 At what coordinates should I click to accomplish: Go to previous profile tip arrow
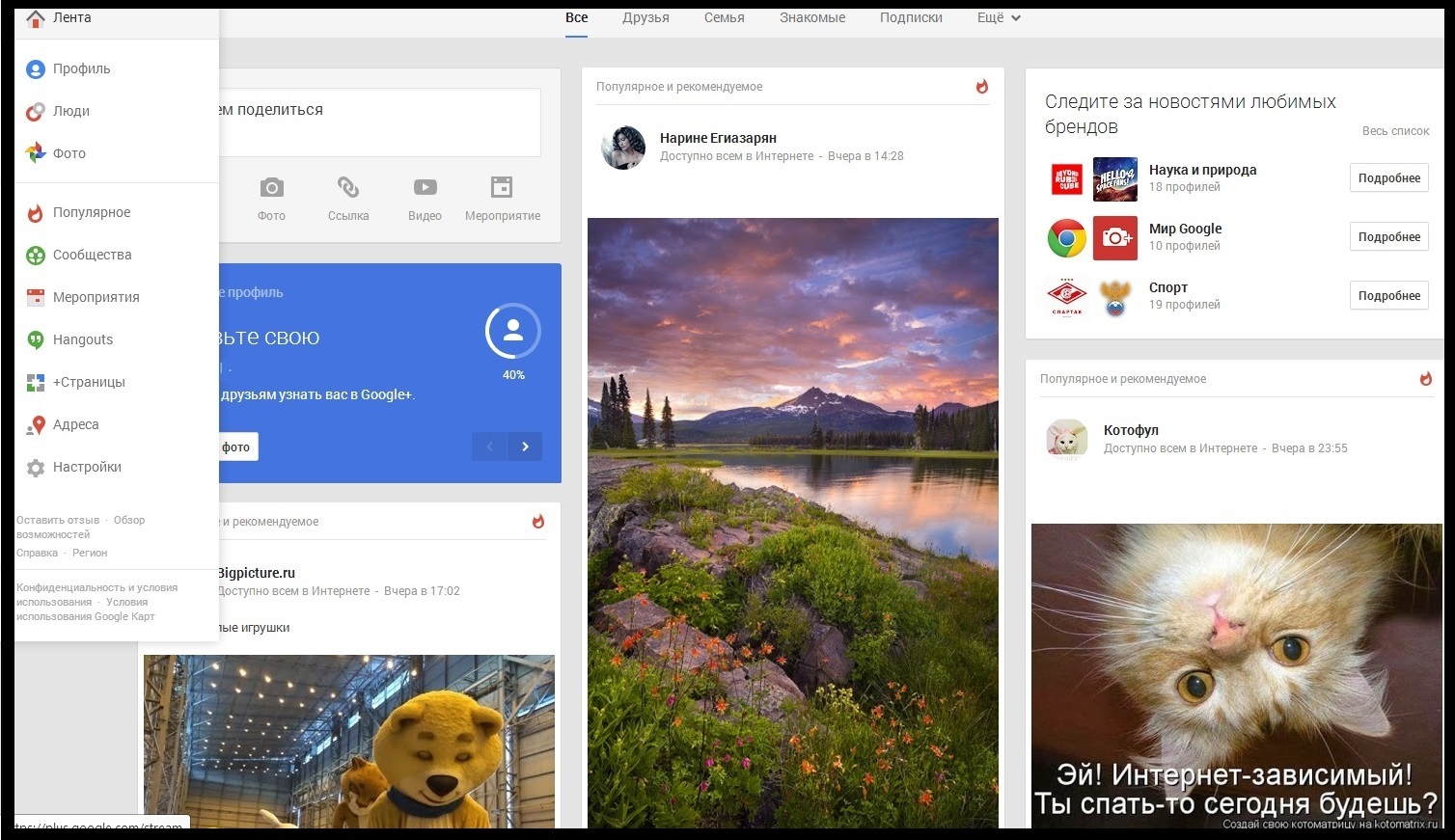(x=489, y=447)
